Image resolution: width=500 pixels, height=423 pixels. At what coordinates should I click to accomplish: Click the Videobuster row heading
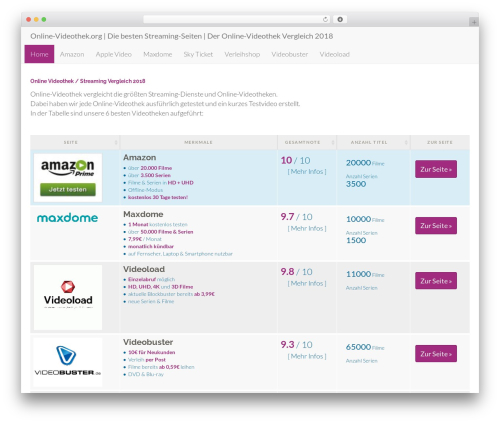148,342
